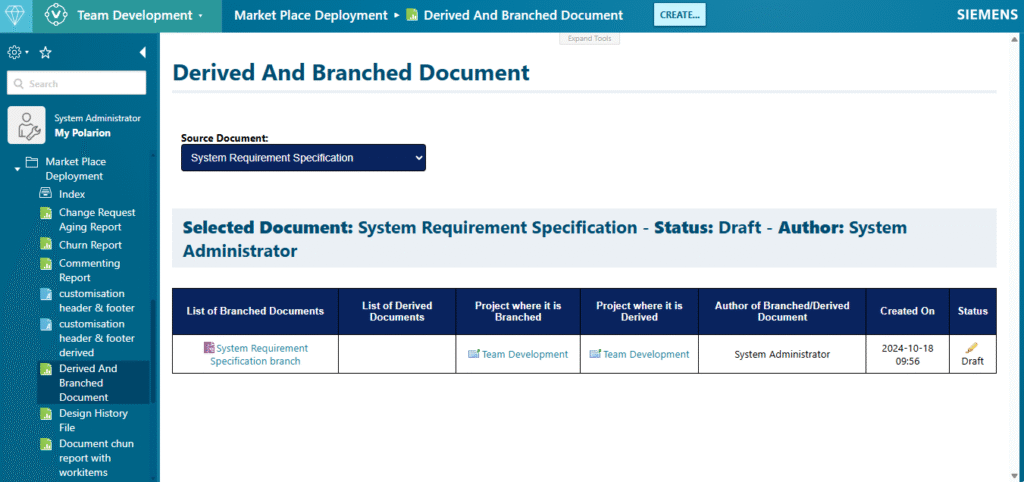Click the favorites star icon in sidebar

[x=45, y=53]
